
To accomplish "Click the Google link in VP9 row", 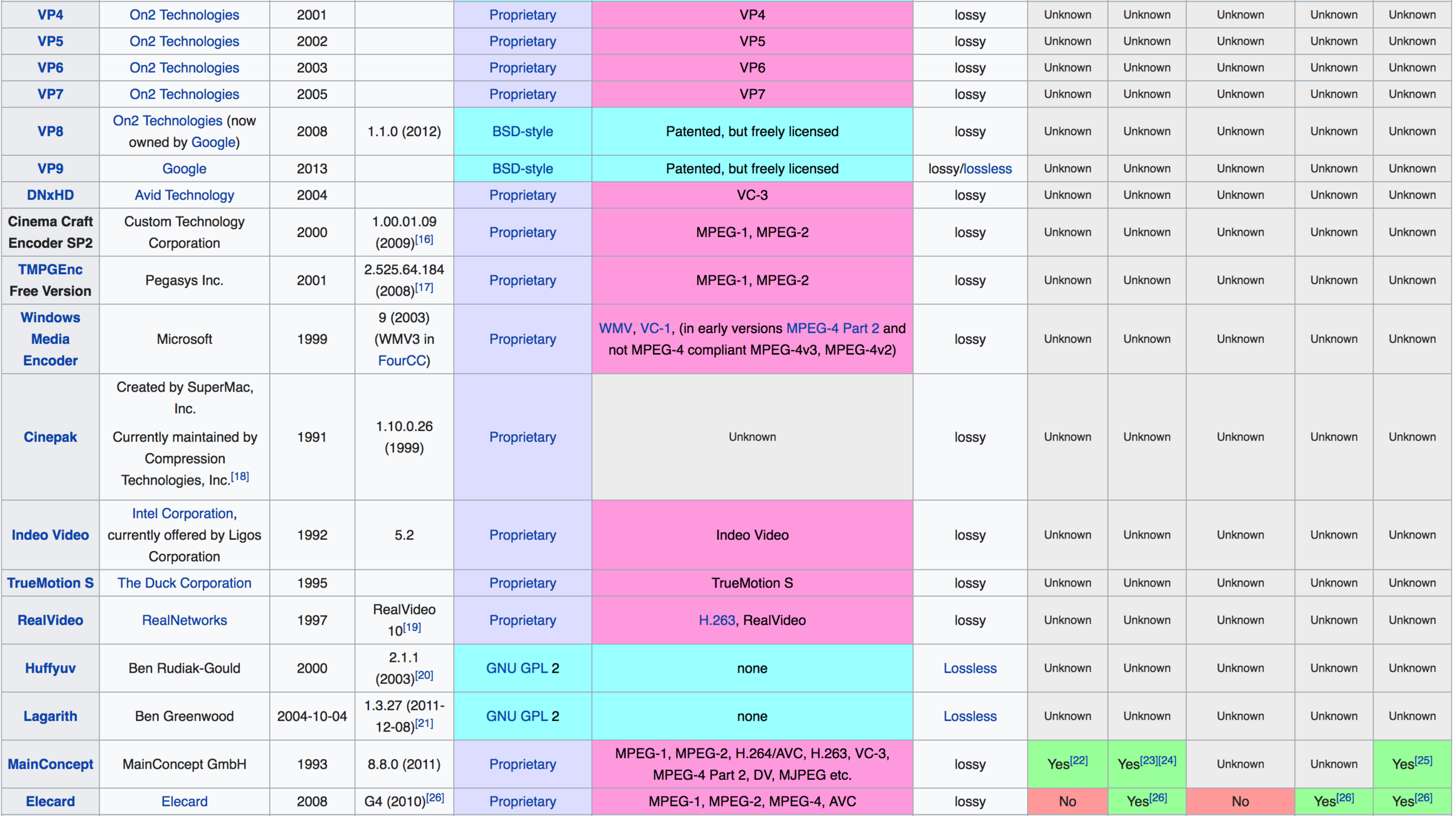I will pyautogui.click(x=184, y=169).
